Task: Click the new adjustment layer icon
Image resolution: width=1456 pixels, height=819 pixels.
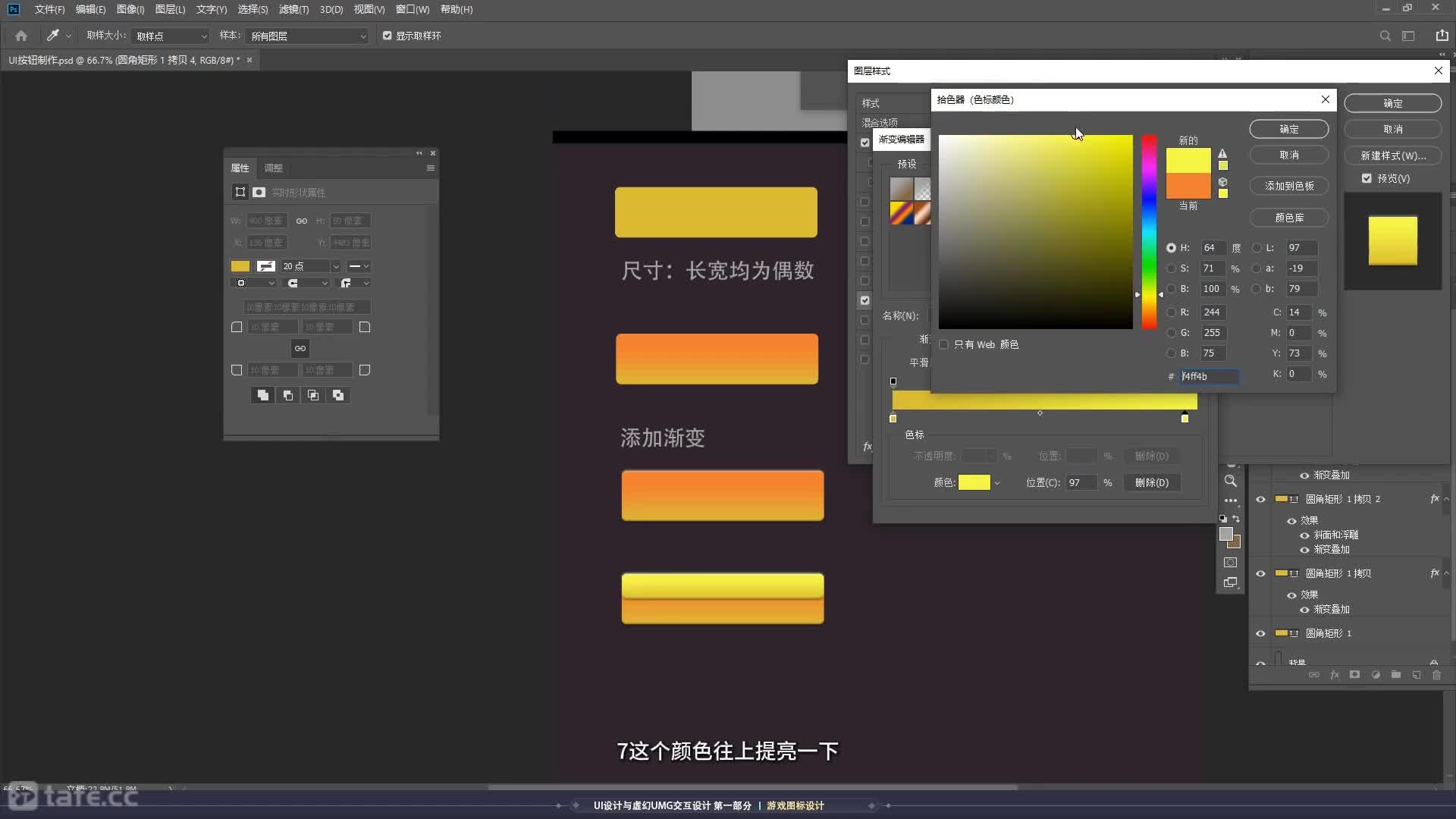Action: pos(1378,675)
